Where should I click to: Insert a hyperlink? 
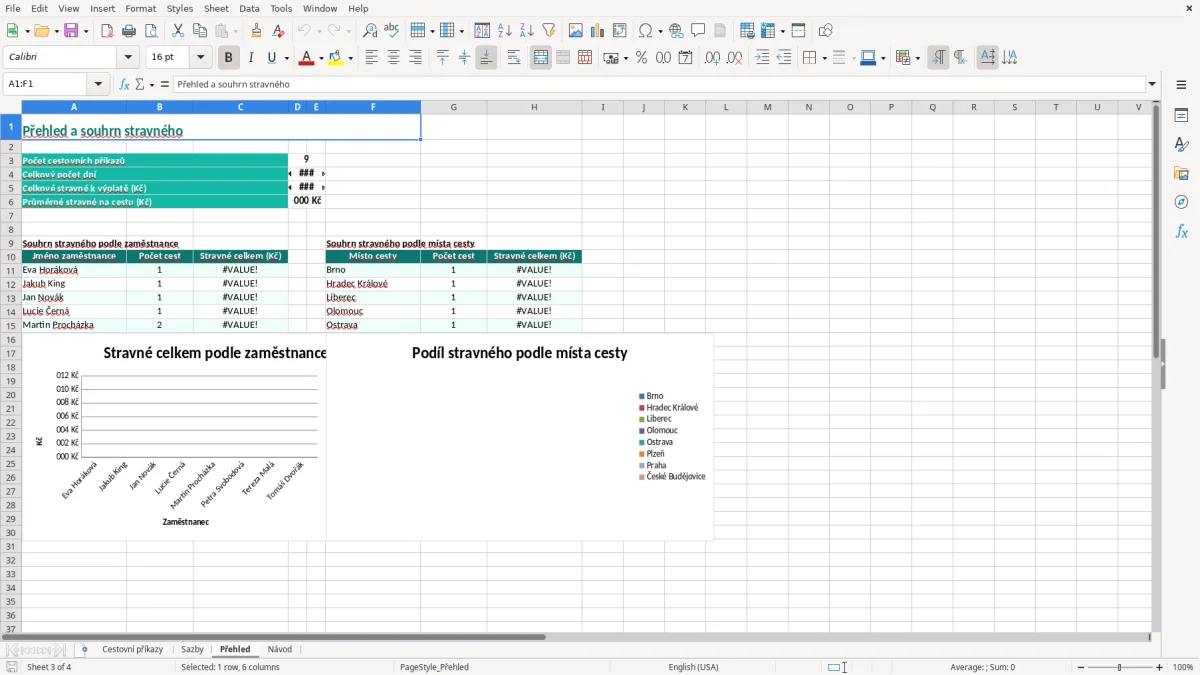click(x=677, y=31)
